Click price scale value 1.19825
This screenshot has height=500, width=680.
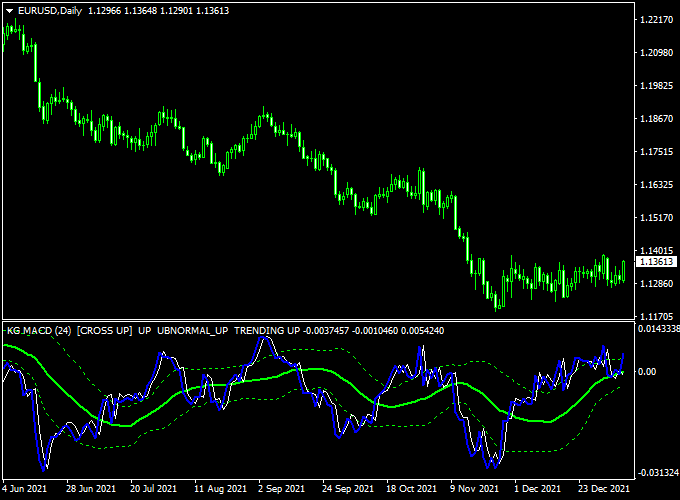[x=657, y=85]
